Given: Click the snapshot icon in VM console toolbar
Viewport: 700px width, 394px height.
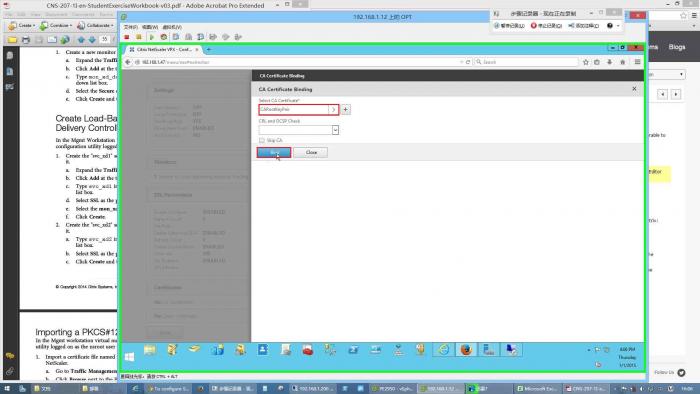Looking at the screenshot, I should pyautogui.click(x=176, y=37).
